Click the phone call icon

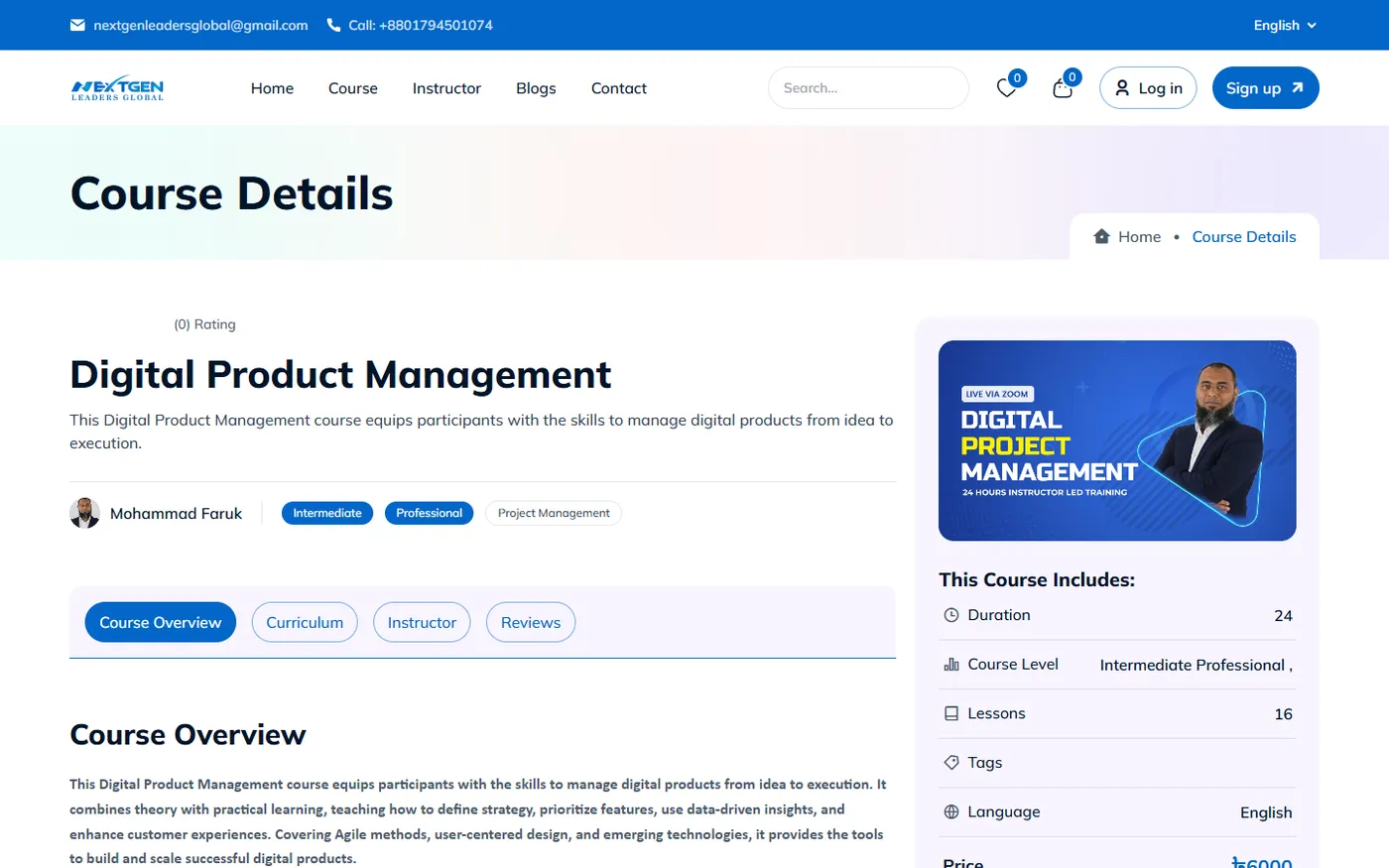[333, 25]
